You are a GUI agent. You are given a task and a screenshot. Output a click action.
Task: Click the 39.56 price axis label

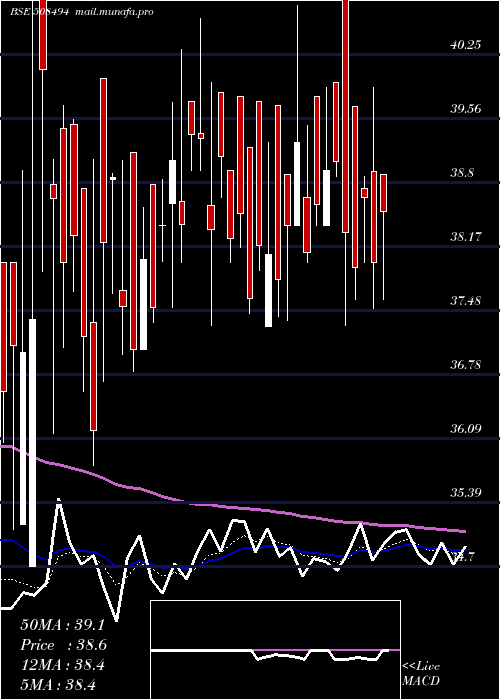[465, 108]
